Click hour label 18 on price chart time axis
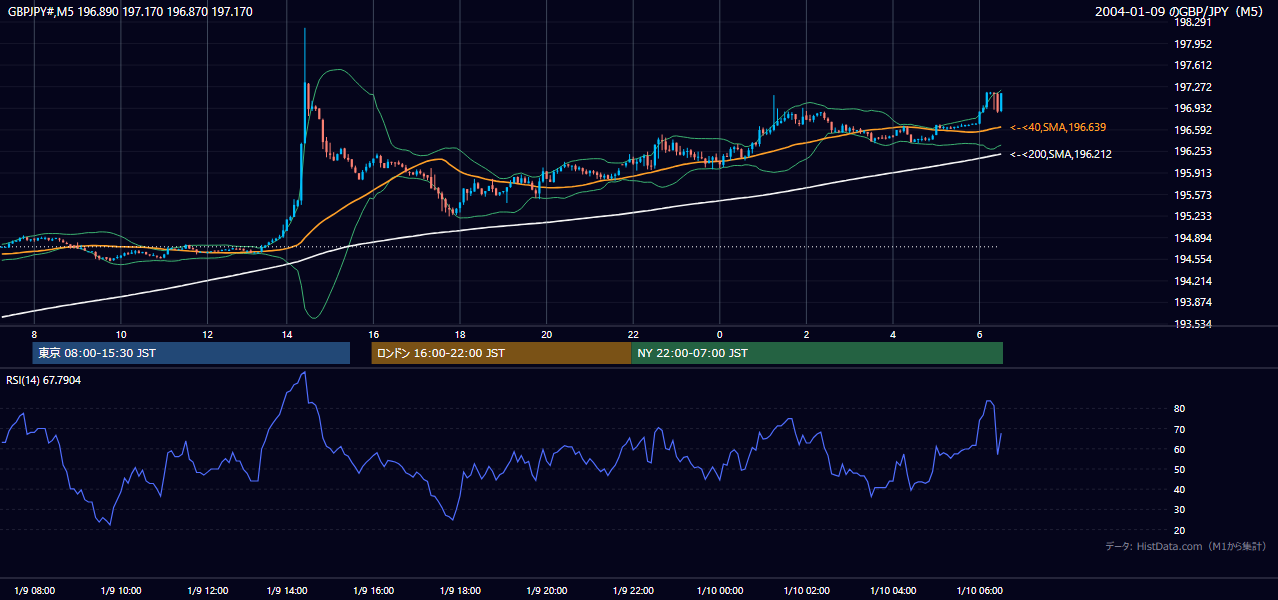The image size is (1278, 600). (460, 334)
